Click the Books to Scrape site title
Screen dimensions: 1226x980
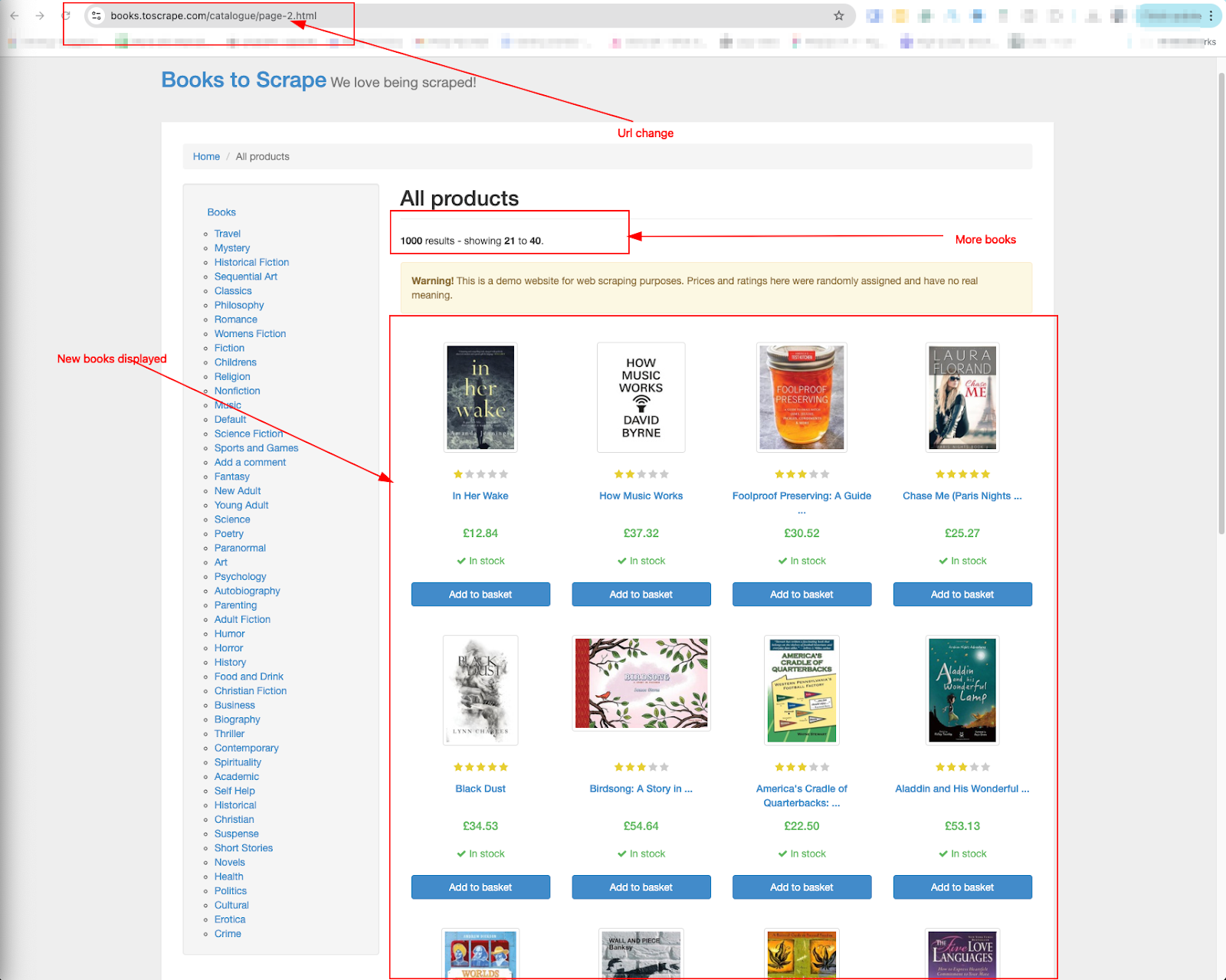[x=244, y=80]
